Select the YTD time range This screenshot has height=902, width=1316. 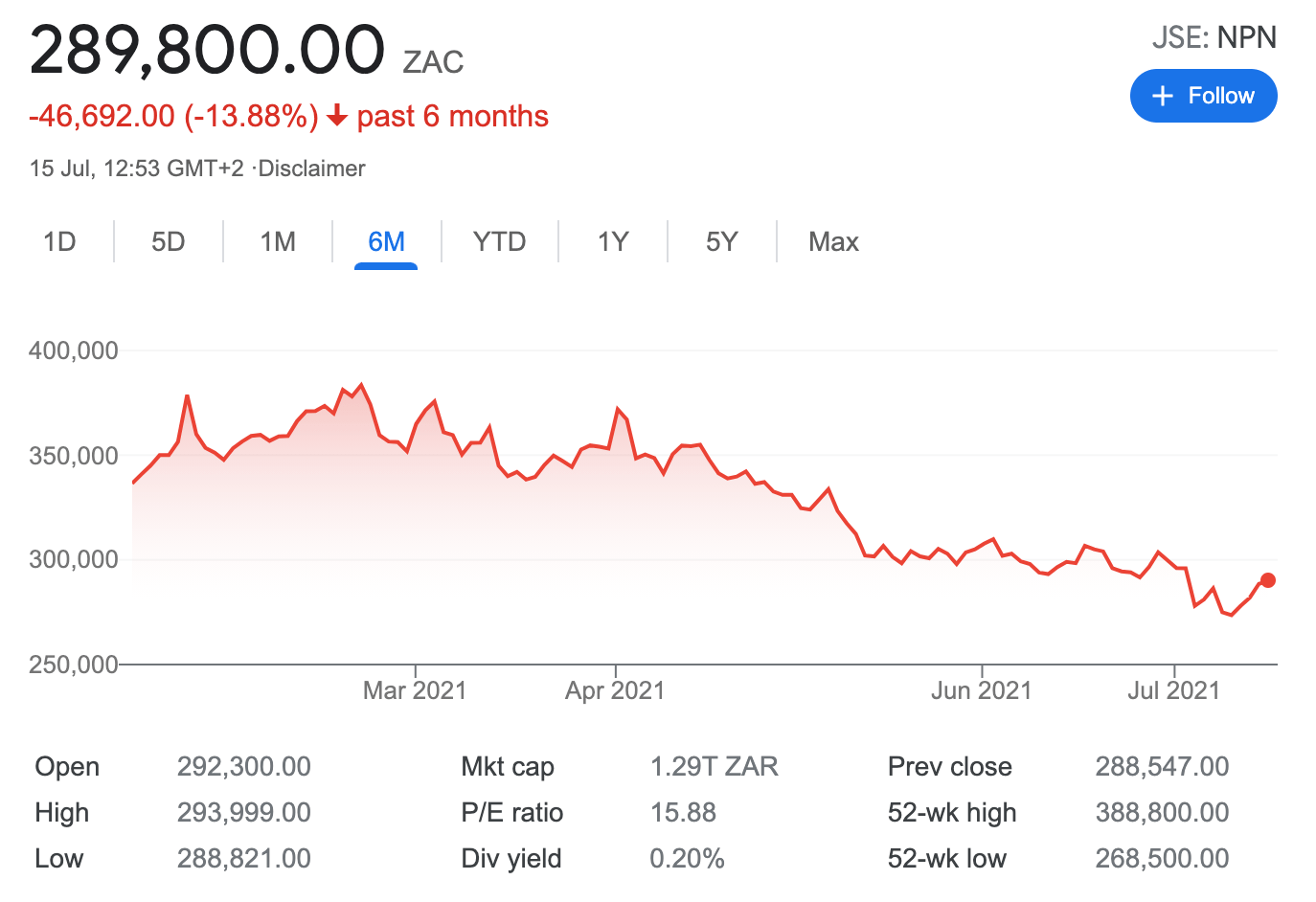coord(499,241)
